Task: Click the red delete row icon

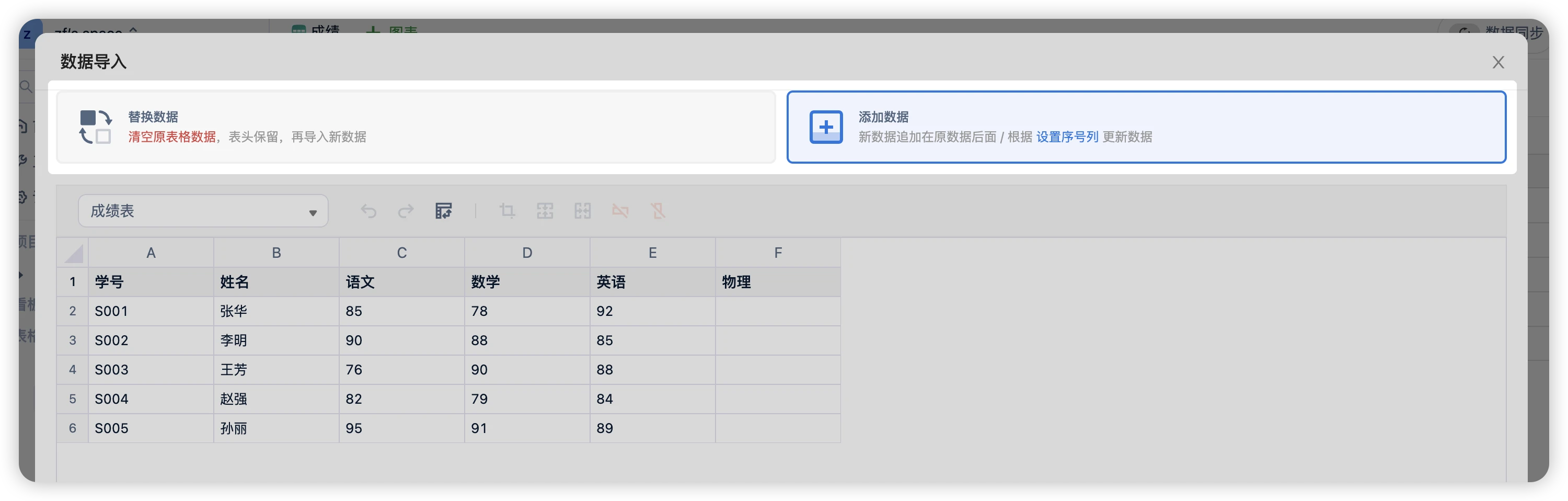Action: click(x=620, y=211)
